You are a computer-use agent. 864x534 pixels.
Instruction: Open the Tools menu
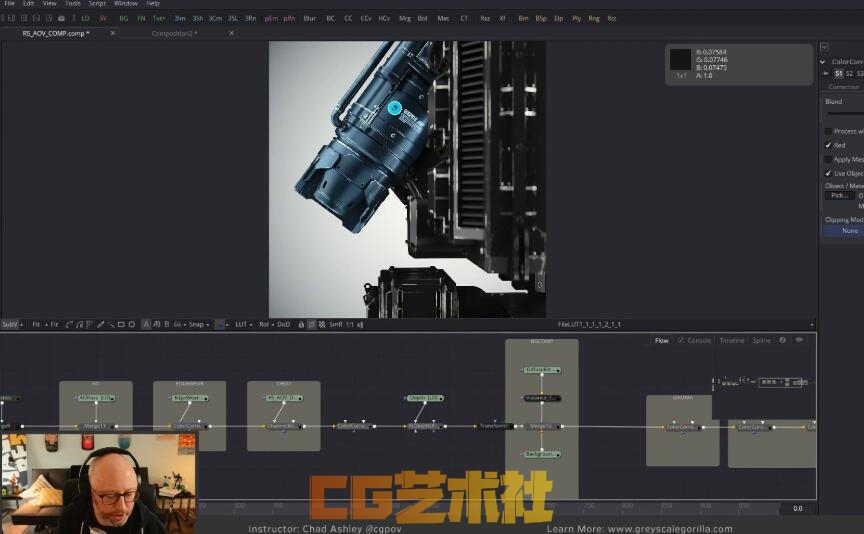pos(73,3)
